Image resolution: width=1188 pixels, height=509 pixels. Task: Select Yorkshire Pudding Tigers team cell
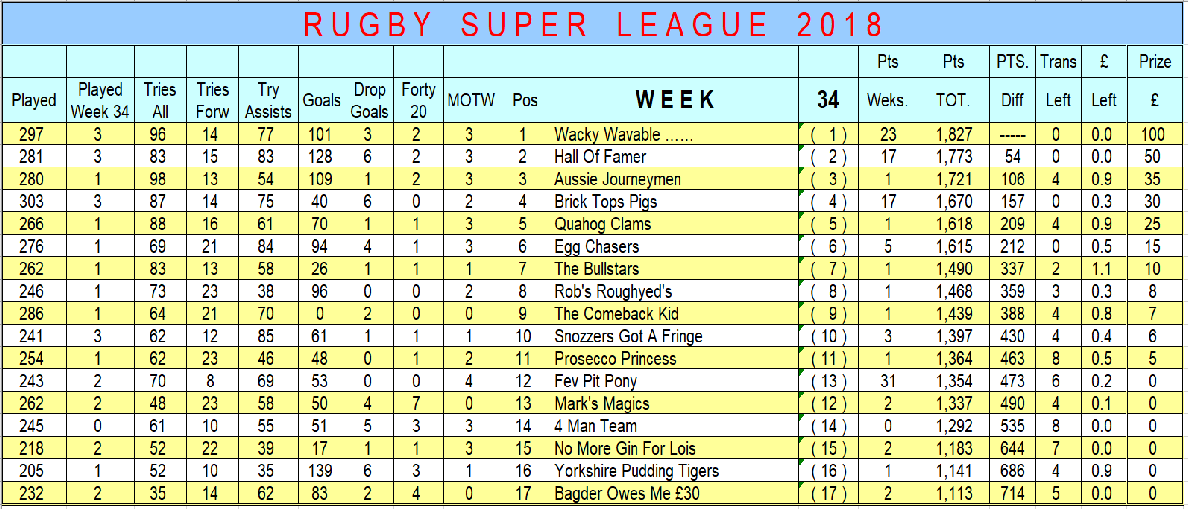(636, 471)
